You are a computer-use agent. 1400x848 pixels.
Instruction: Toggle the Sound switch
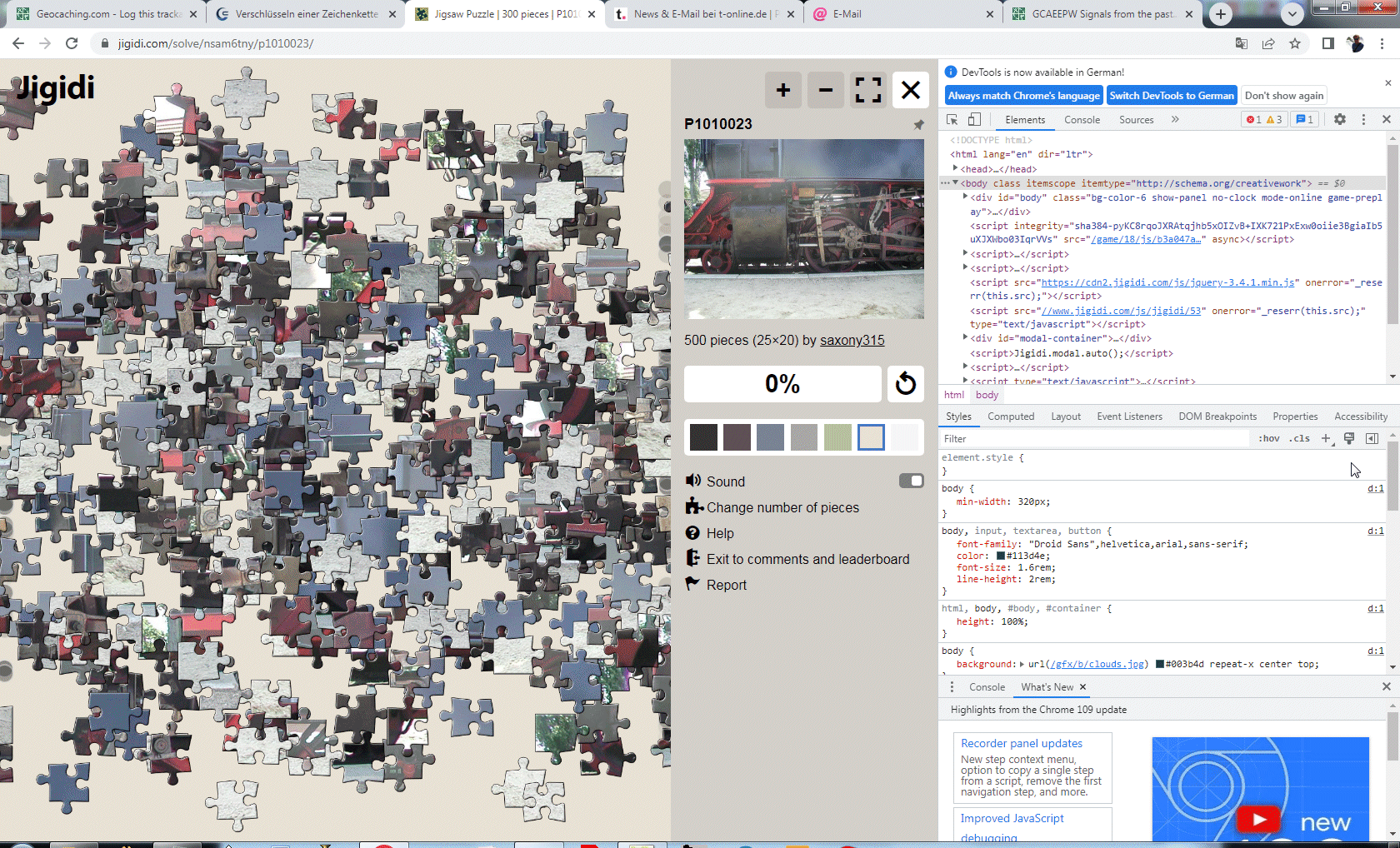(x=912, y=481)
